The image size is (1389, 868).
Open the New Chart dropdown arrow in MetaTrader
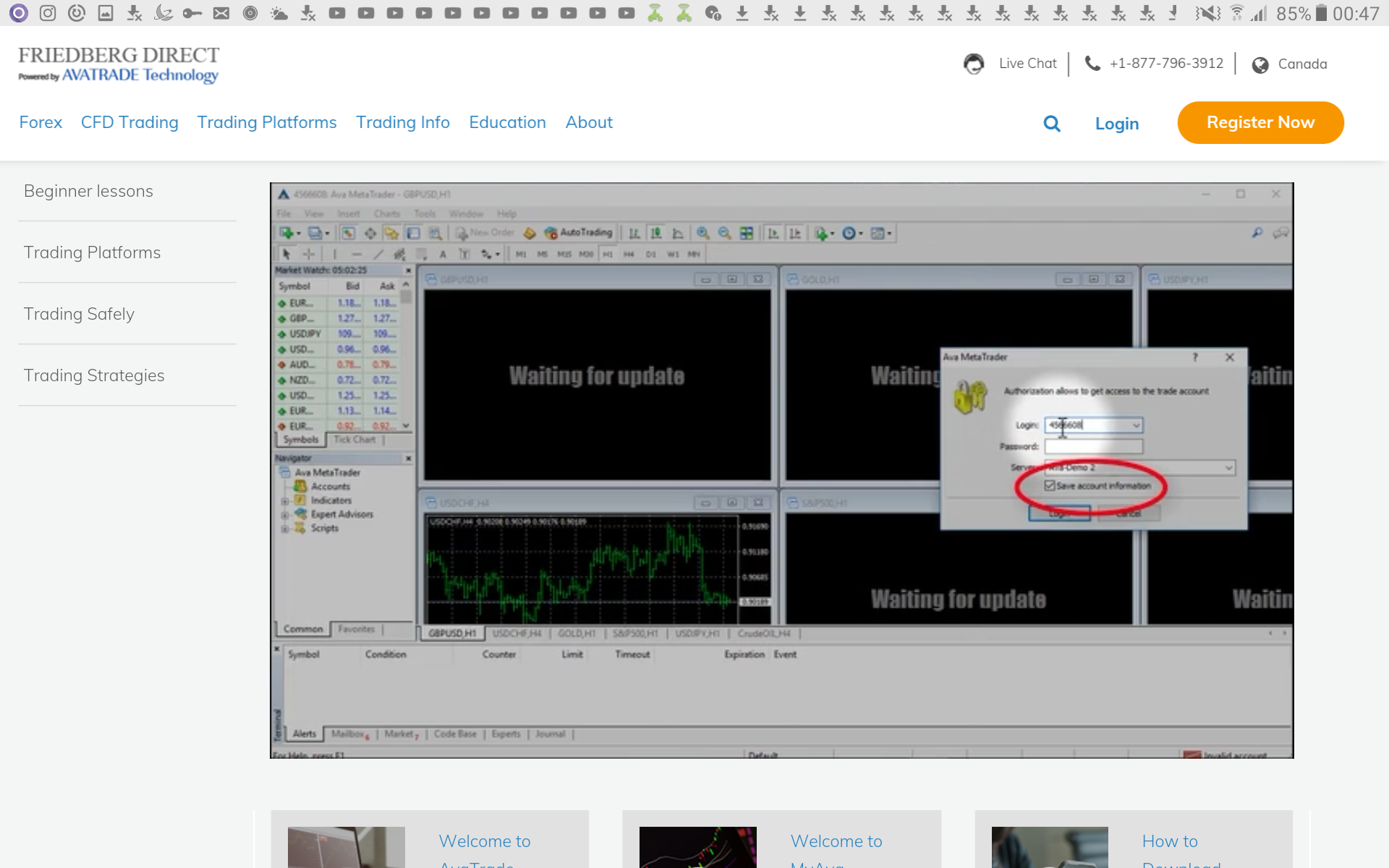(x=299, y=234)
